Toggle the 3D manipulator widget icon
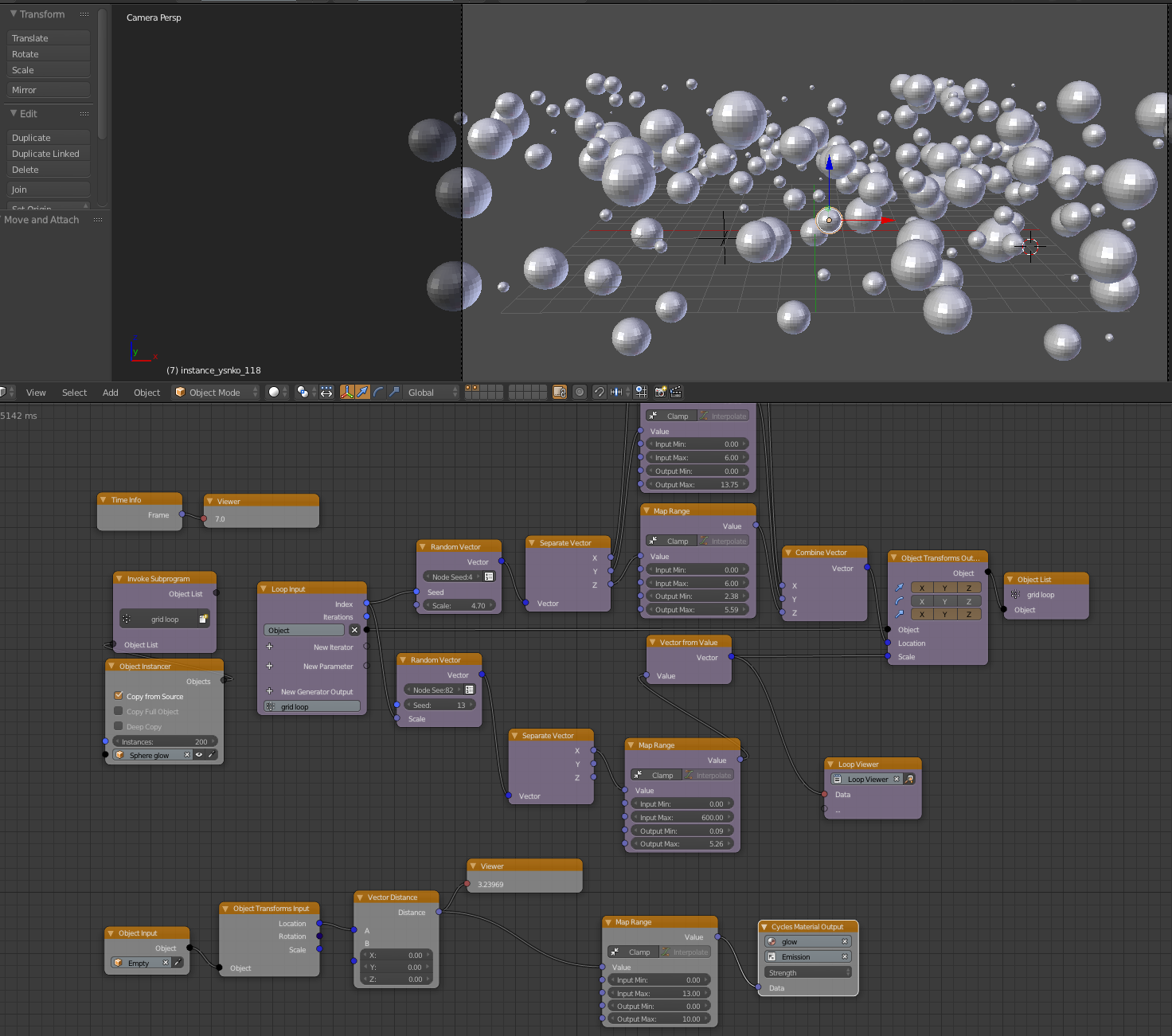1172x1036 pixels. coord(347,392)
